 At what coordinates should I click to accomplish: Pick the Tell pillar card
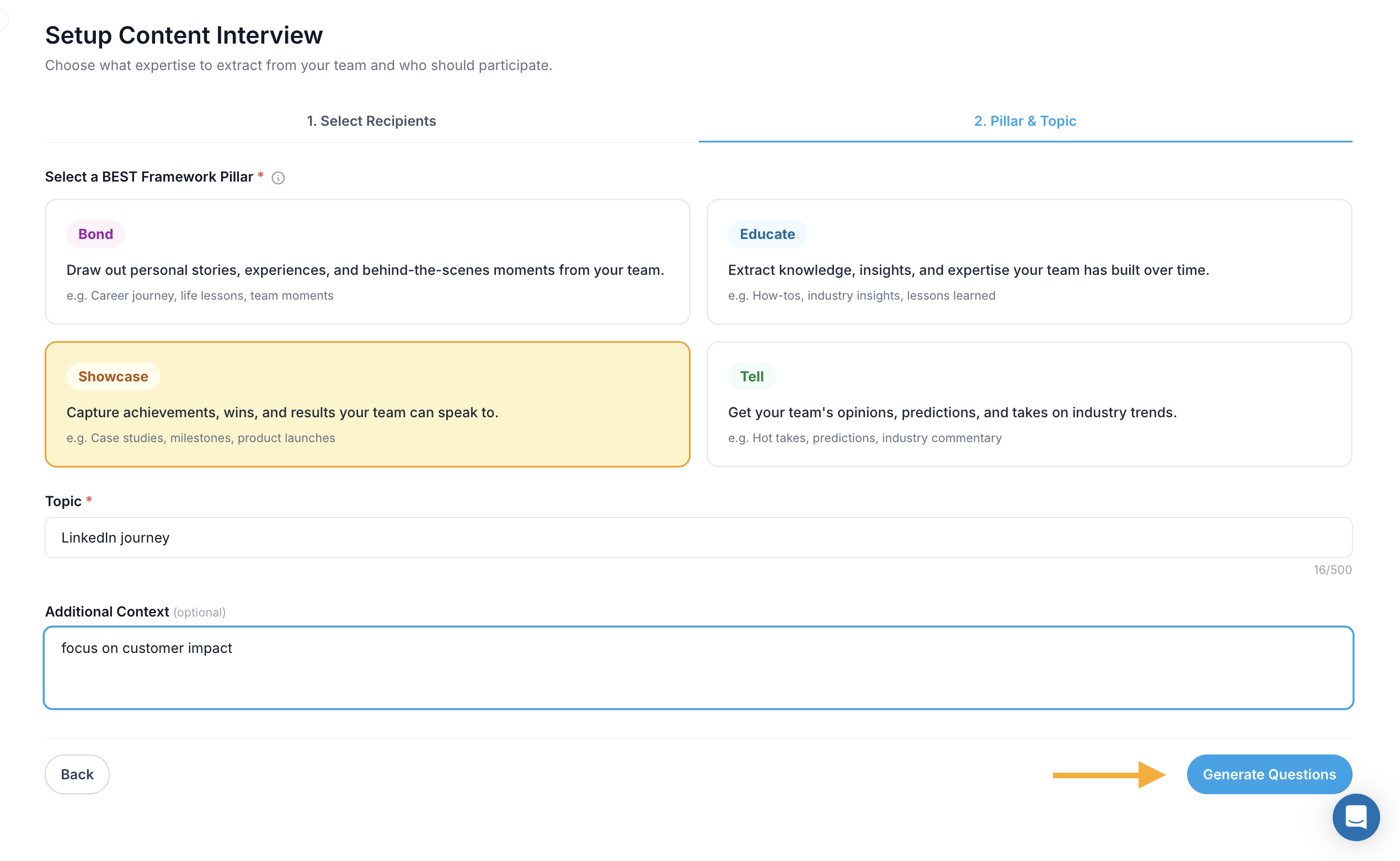(1028, 404)
